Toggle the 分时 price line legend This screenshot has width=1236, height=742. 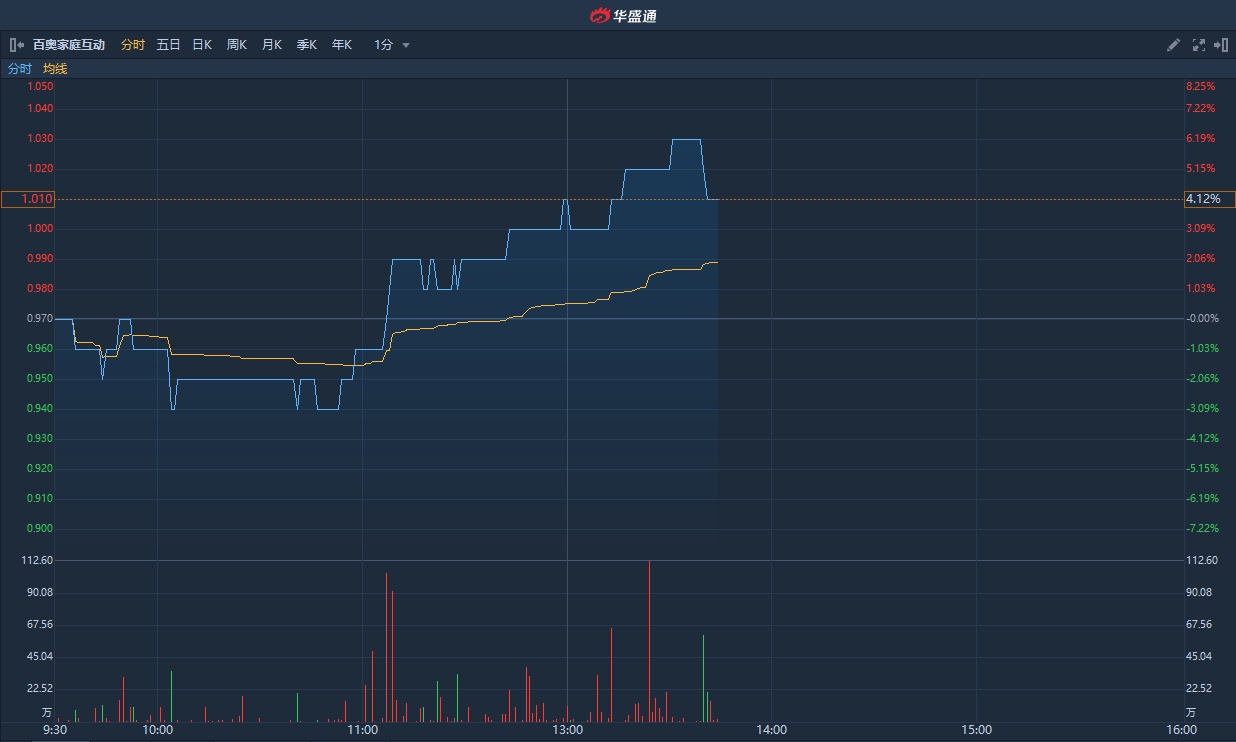click(20, 69)
